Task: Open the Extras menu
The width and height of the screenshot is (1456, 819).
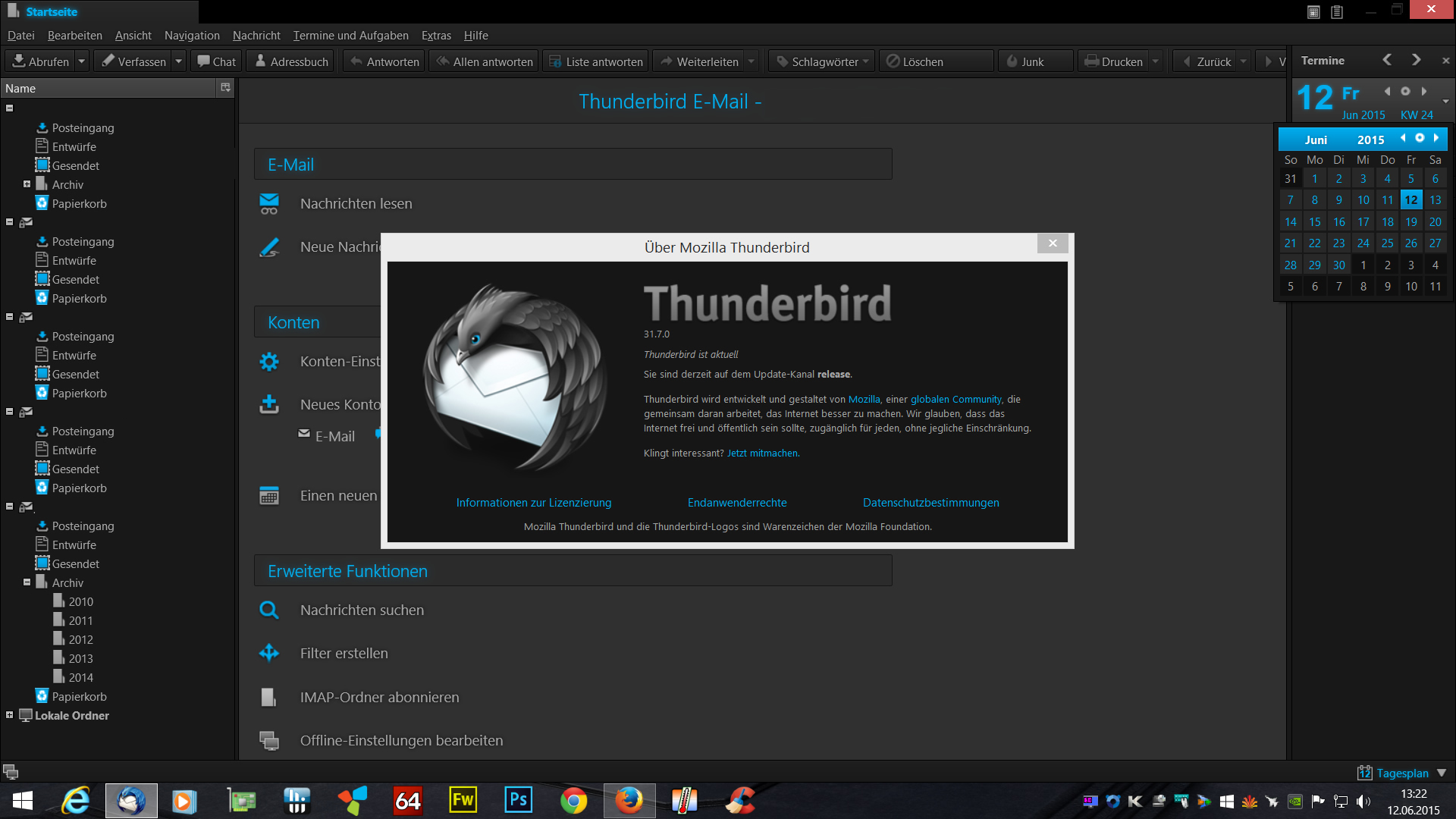Action: 436,35
